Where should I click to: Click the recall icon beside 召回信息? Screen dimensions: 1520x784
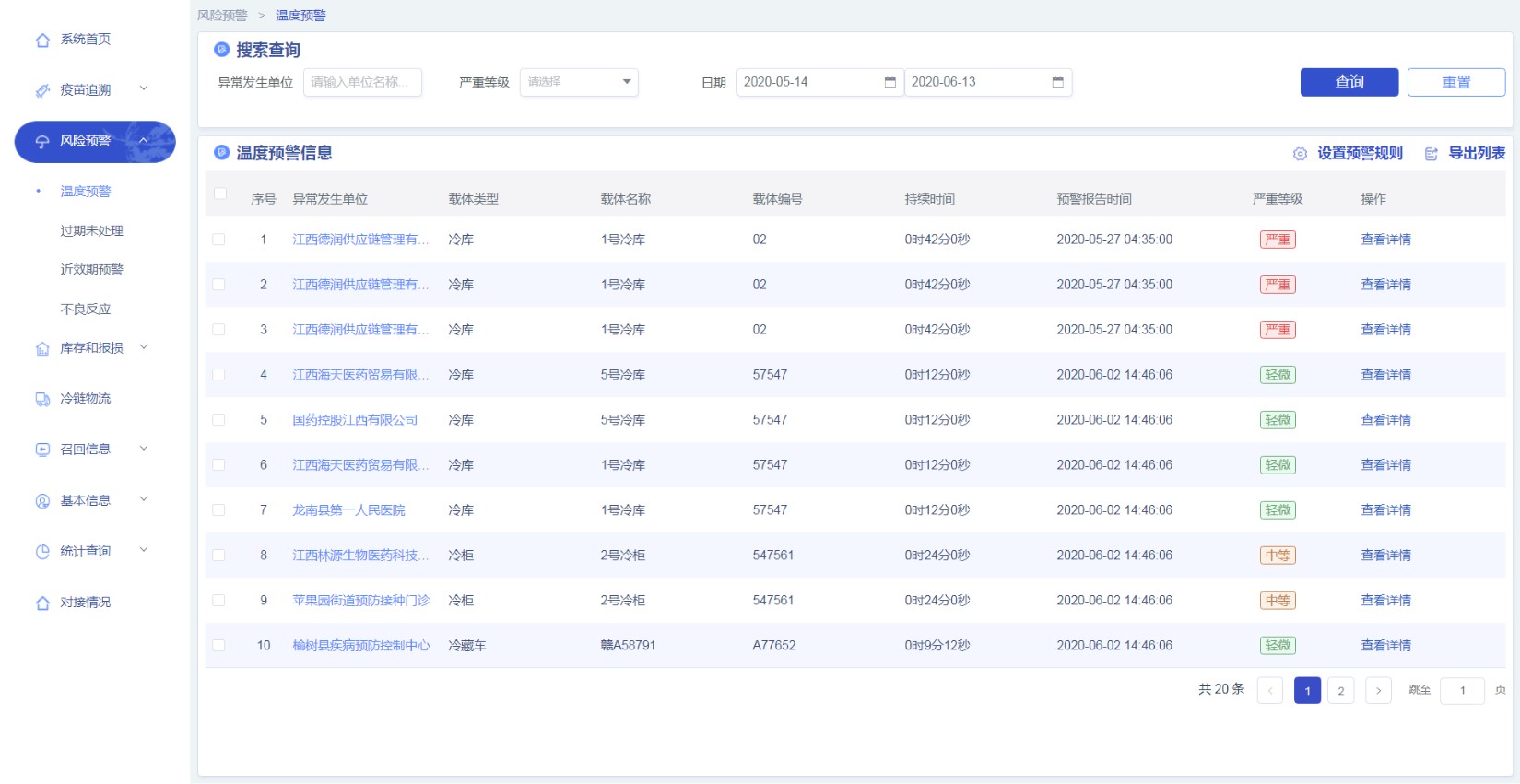[42, 450]
